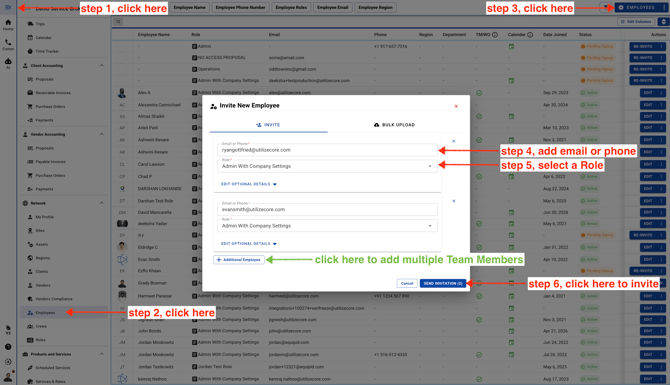Open Scheduled Services in the sidebar
This screenshot has width=670, height=385.
click(x=53, y=367)
